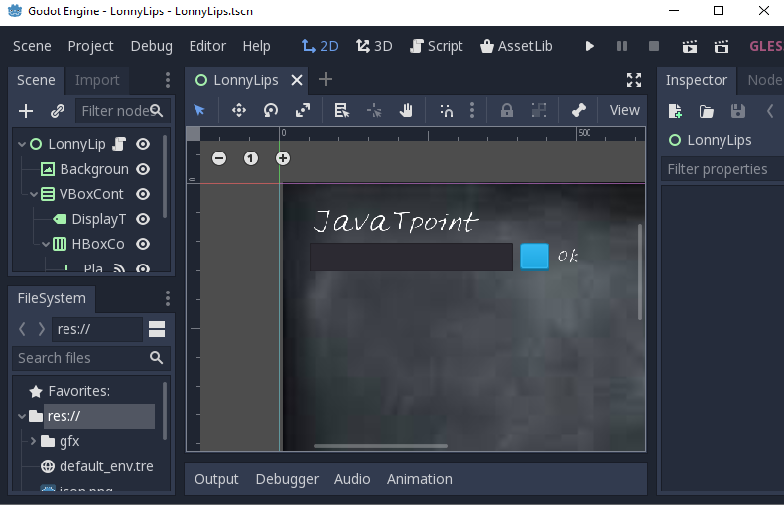Pause the running scene
Screen dimensions: 784x505
point(622,46)
